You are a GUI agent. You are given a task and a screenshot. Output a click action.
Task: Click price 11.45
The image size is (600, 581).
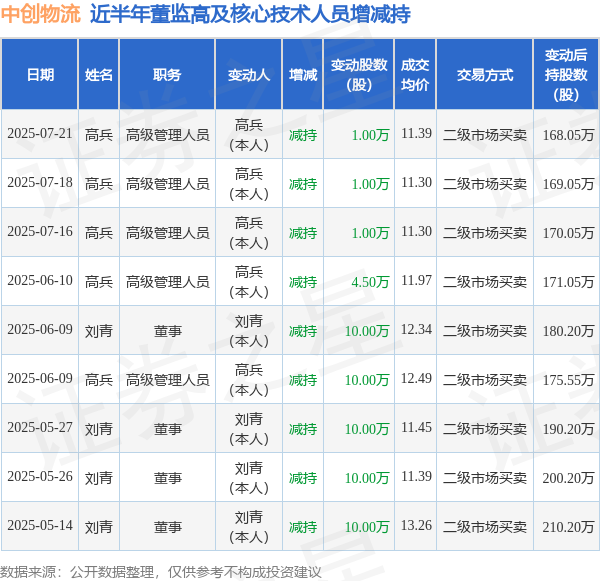coord(416,428)
